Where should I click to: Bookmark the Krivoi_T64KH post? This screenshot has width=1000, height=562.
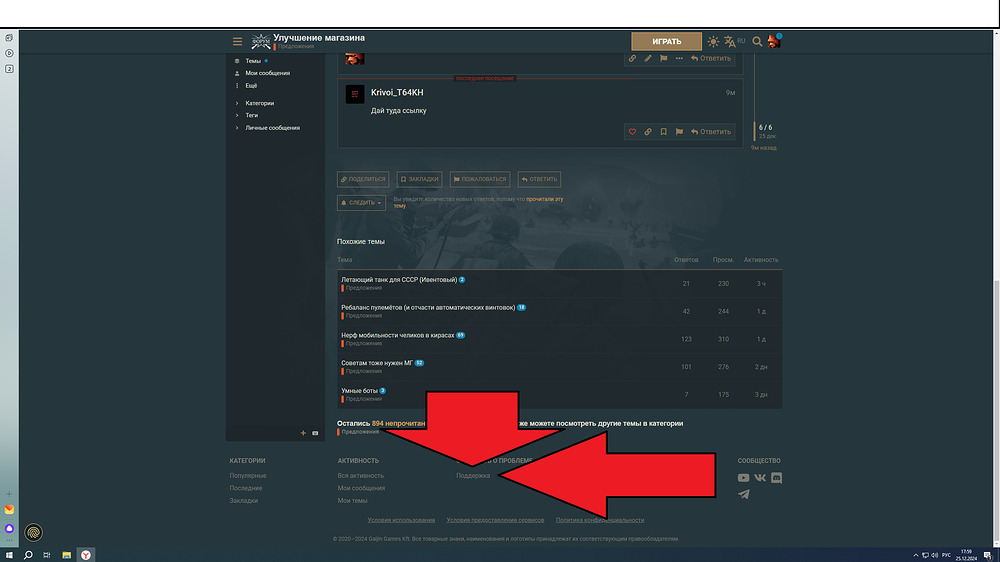click(663, 131)
